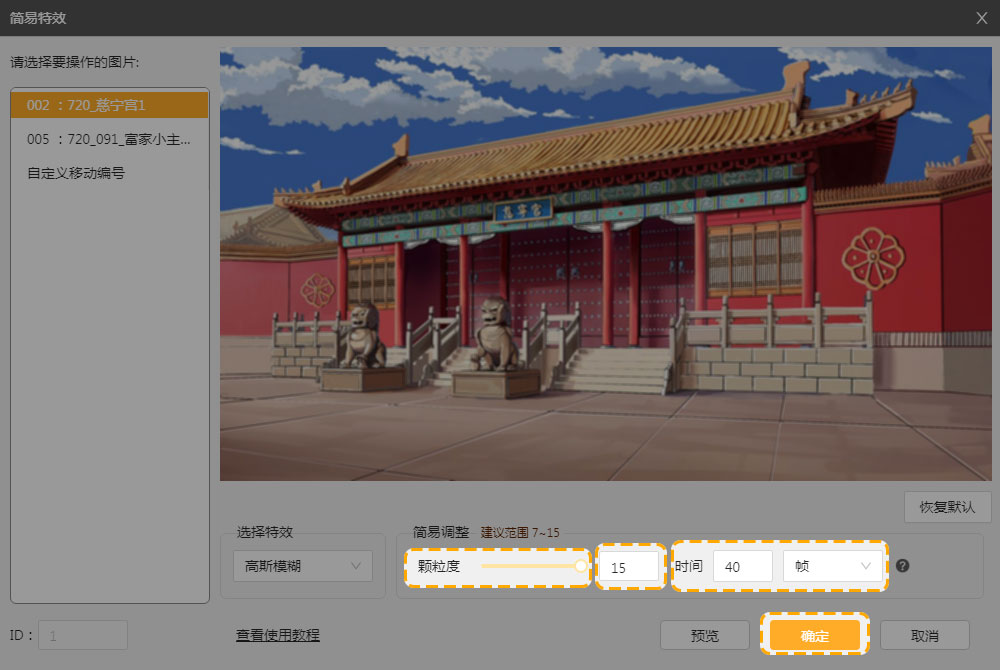Open the 查看使用教程 tutorial link
Image resolution: width=1000 pixels, height=670 pixels.
278,635
